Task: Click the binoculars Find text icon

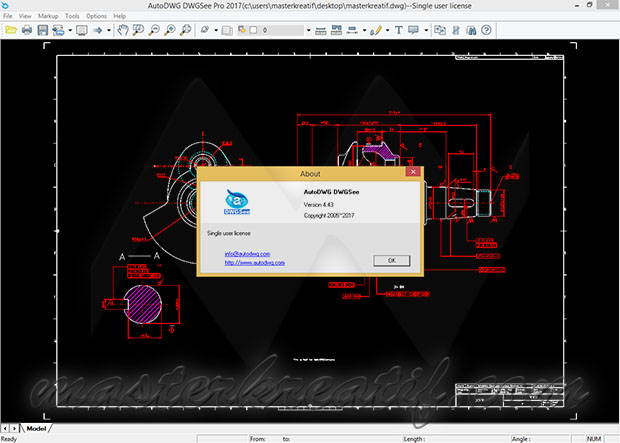Action: tap(471, 30)
